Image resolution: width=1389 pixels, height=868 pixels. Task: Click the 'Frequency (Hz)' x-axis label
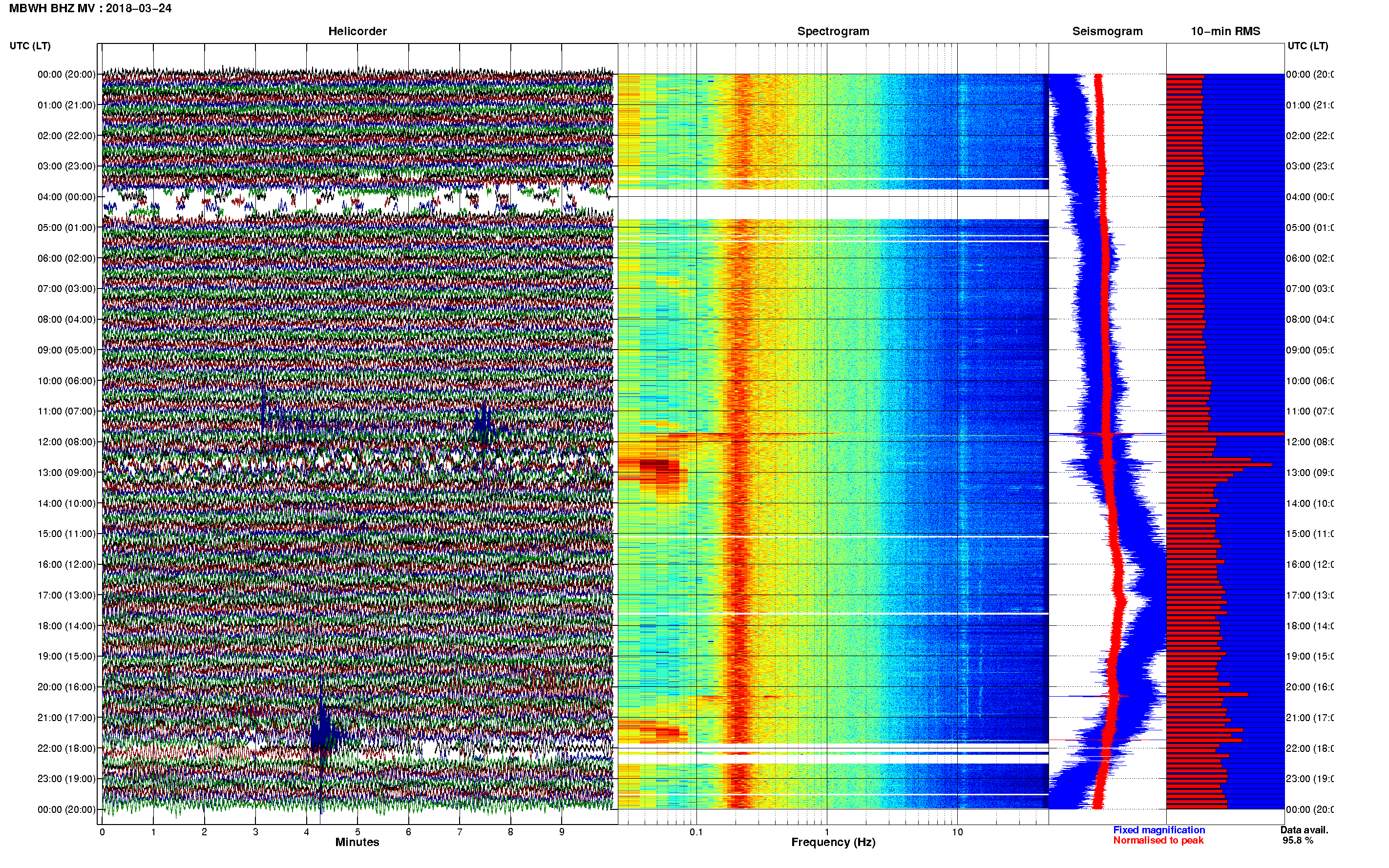[833, 843]
